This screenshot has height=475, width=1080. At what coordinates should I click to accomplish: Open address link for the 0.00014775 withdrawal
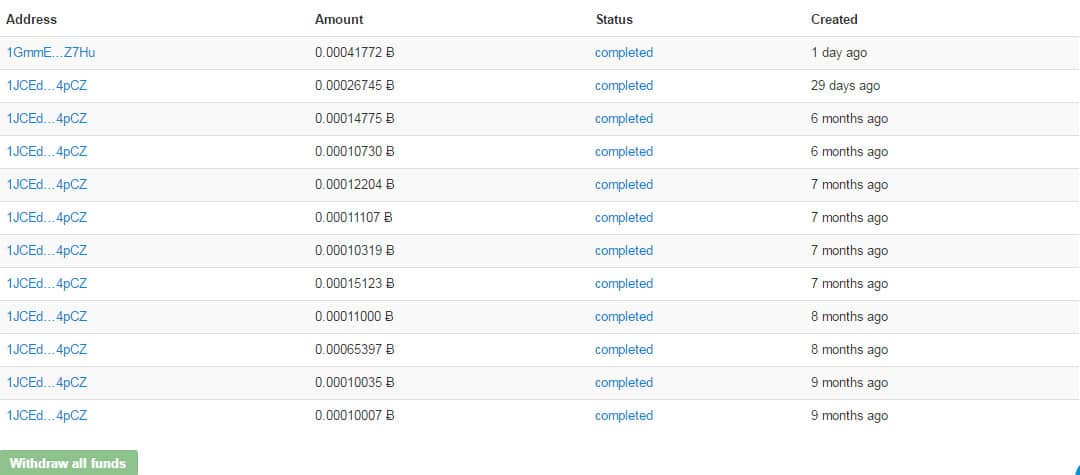coord(47,118)
